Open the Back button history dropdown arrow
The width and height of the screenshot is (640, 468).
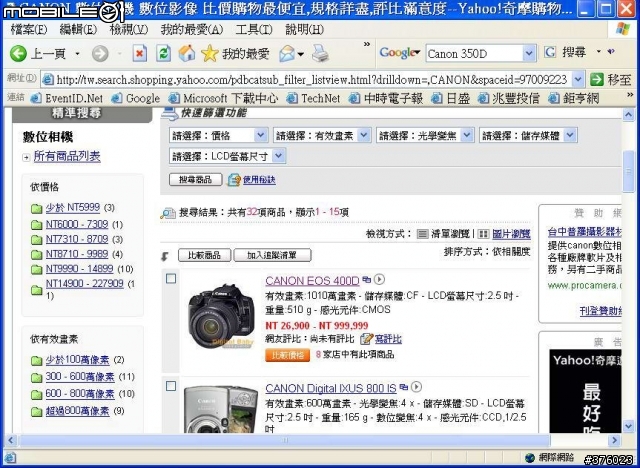[x=77, y=53]
